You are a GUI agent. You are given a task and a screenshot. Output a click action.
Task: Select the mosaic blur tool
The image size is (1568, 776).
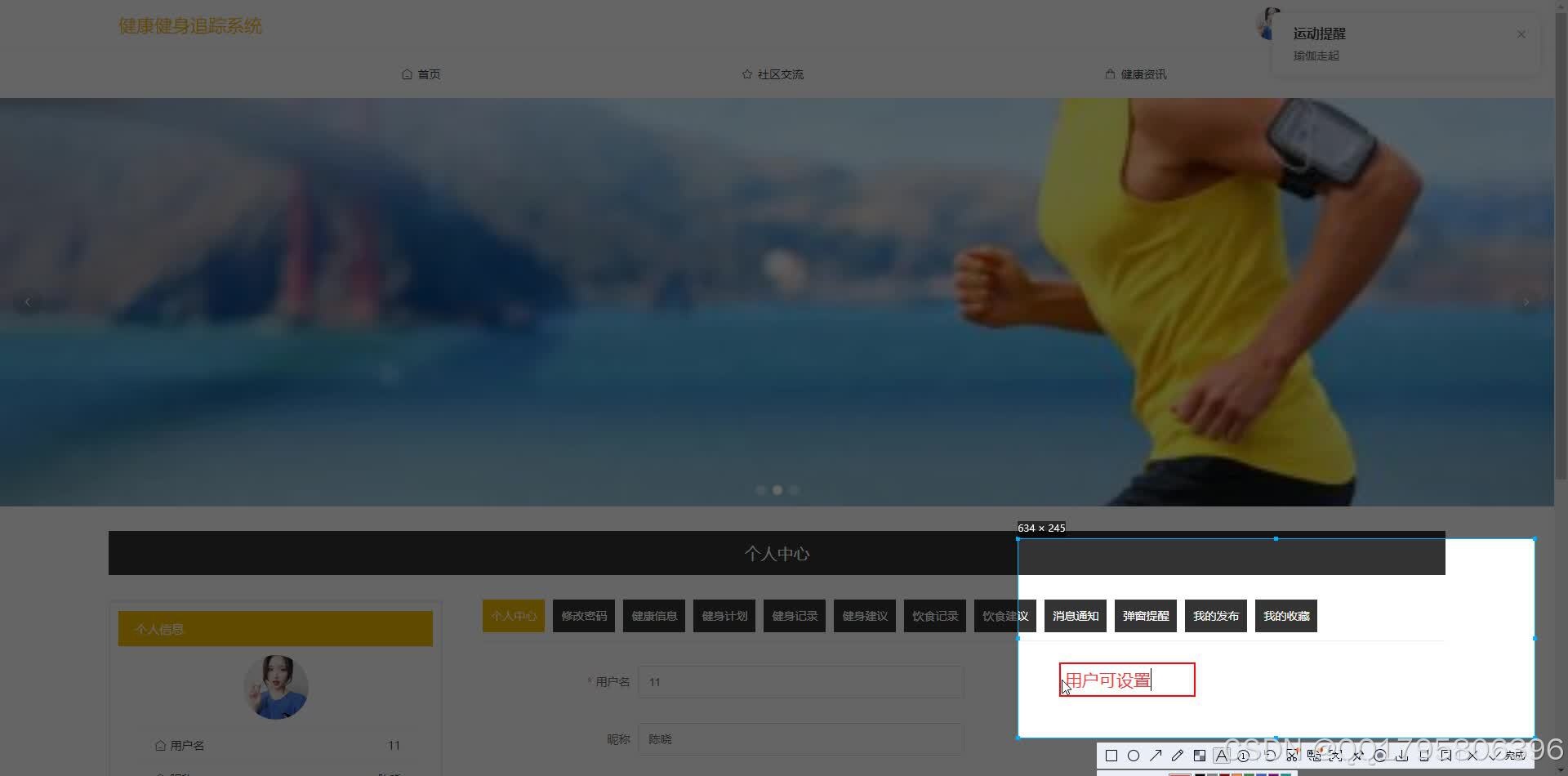pyautogui.click(x=1200, y=756)
